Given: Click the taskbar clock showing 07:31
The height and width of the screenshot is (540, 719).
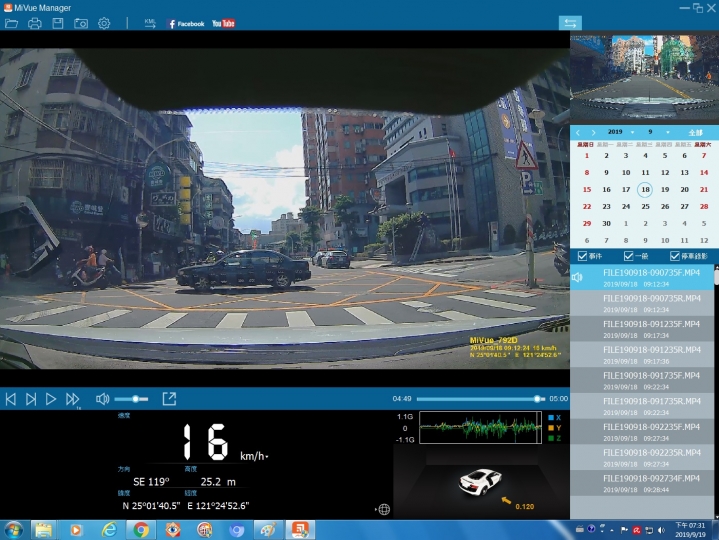Looking at the screenshot, I should coord(690,530).
